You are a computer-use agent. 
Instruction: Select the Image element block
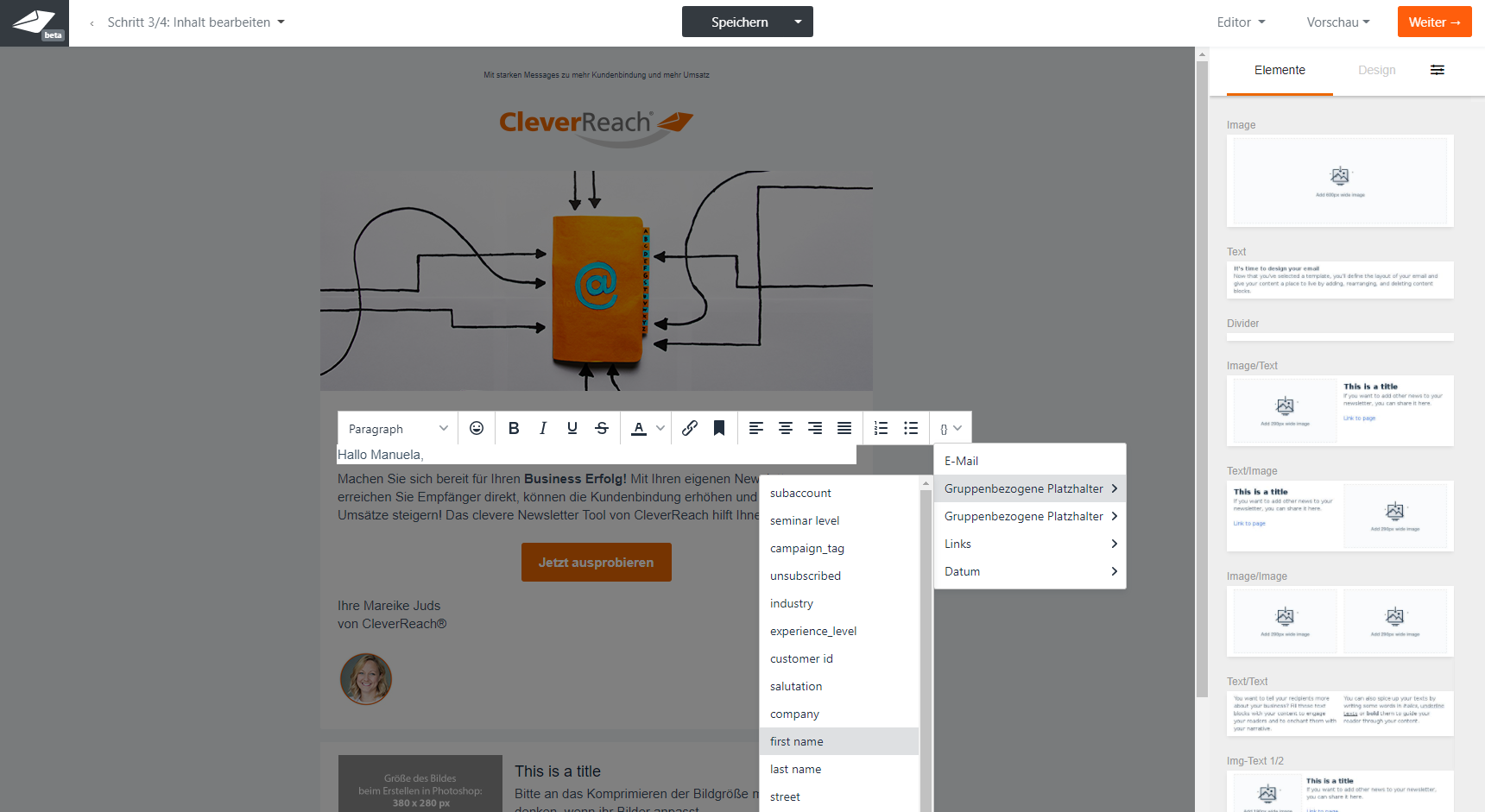(x=1340, y=180)
